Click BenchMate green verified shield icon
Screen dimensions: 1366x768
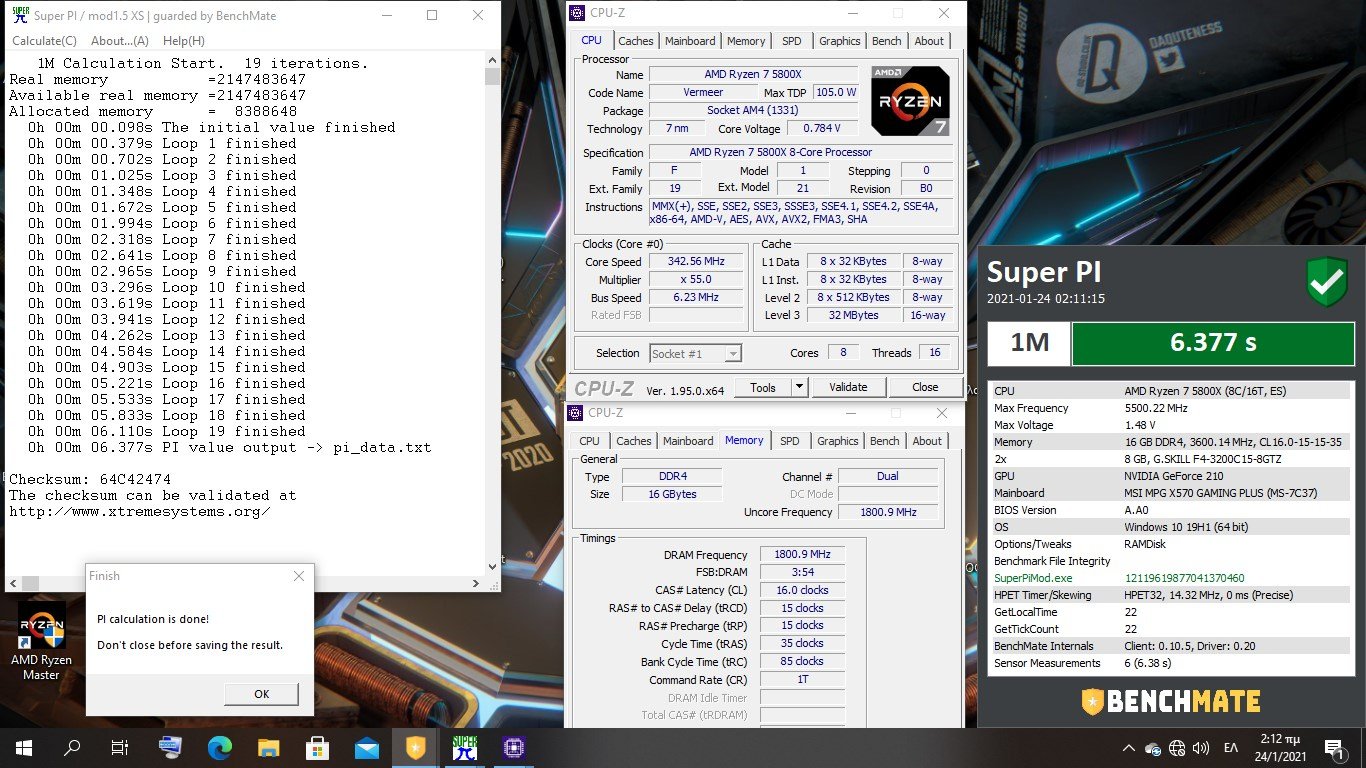[x=1327, y=281]
